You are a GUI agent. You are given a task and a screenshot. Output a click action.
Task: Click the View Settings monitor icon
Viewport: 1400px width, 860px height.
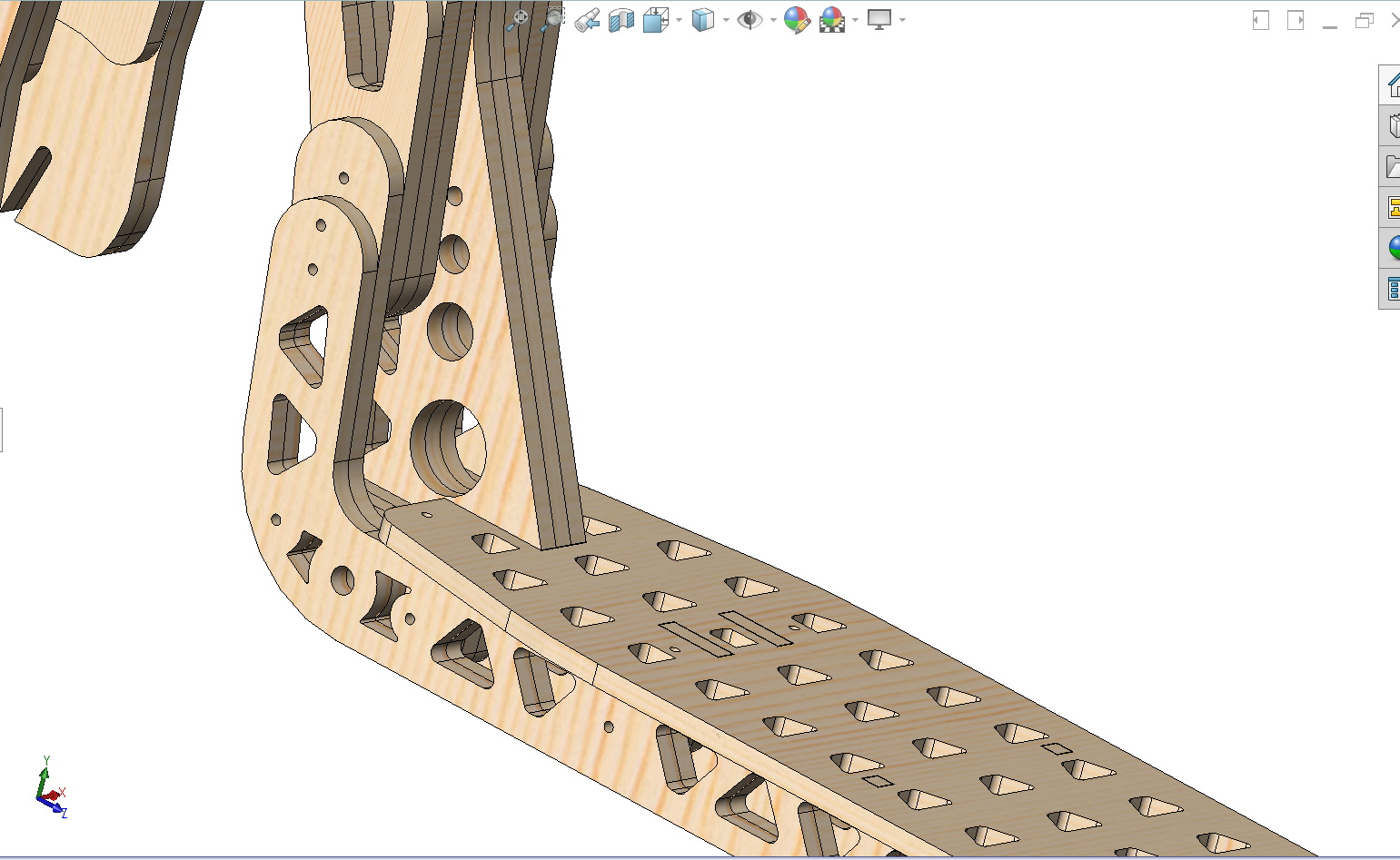click(879, 19)
